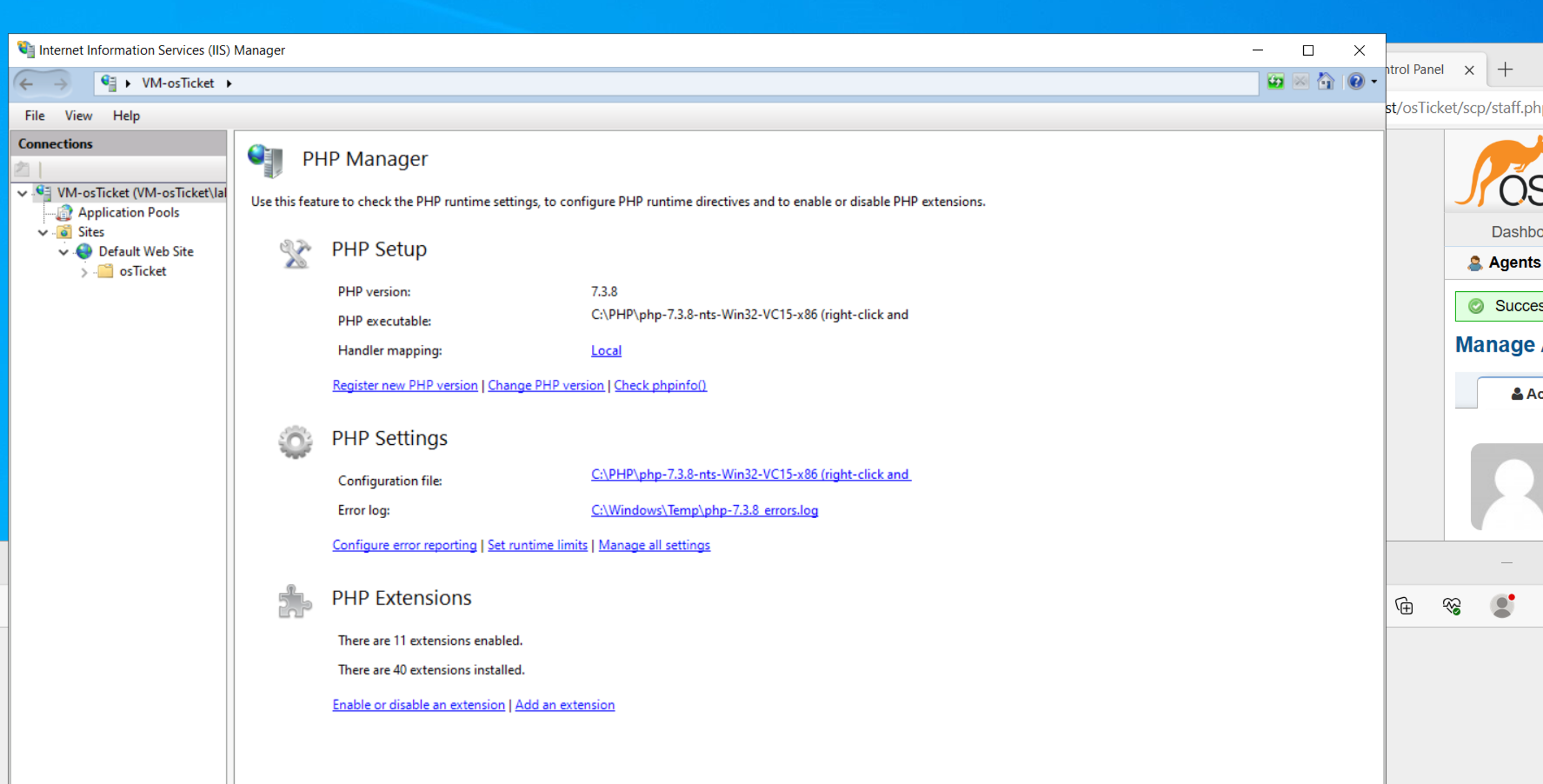Image resolution: width=1543 pixels, height=784 pixels.
Task: Click the forward navigation arrow
Action: coord(60,83)
